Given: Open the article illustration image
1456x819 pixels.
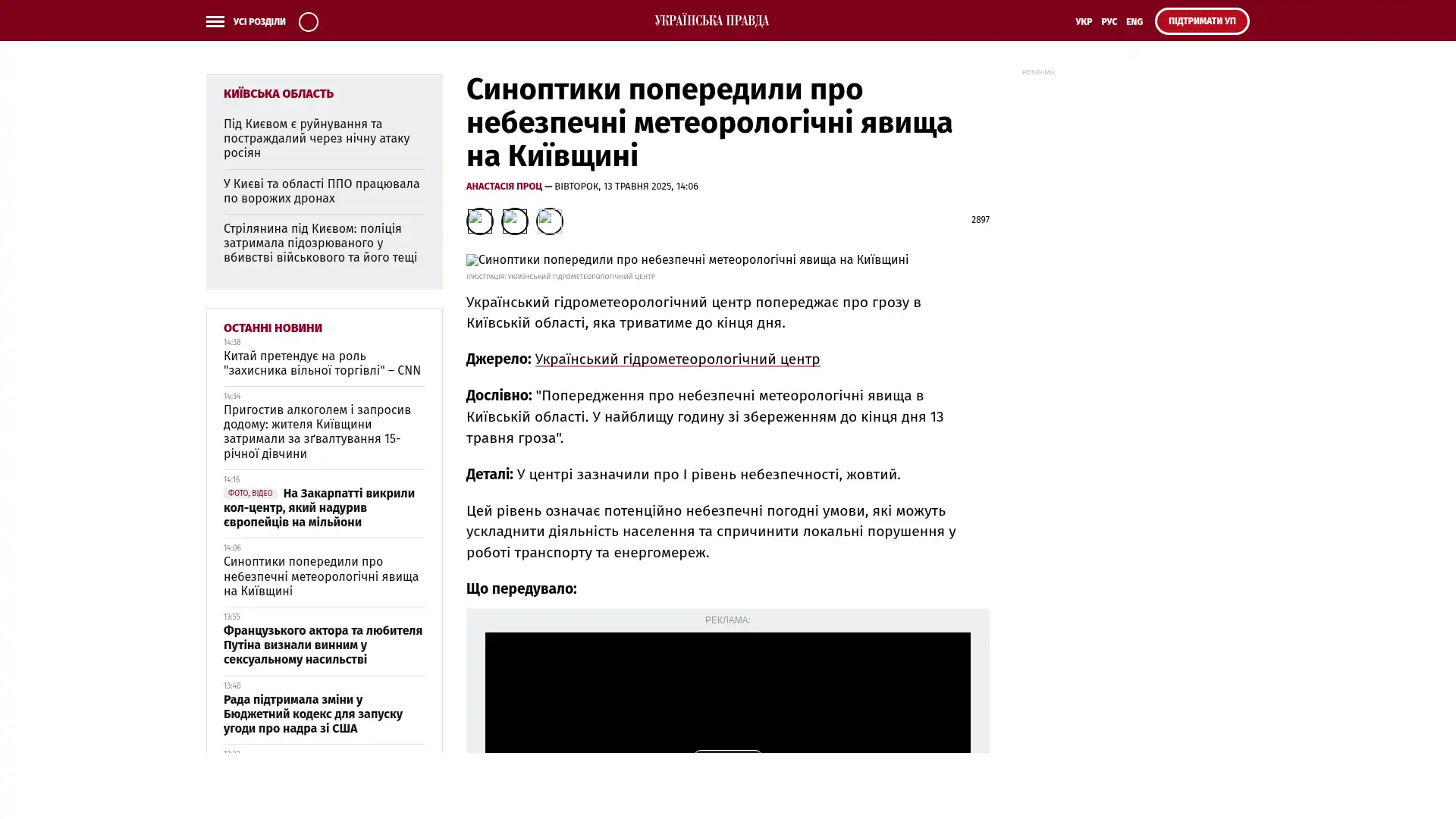Looking at the screenshot, I should point(687,260).
